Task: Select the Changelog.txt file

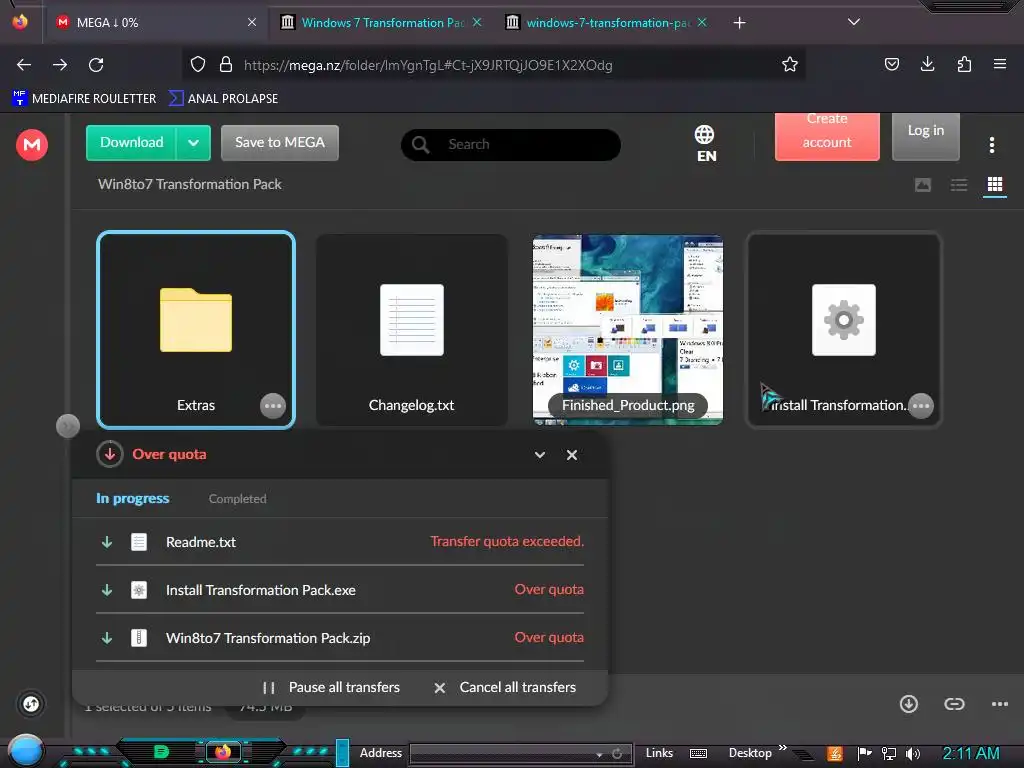Action: pyautogui.click(x=411, y=330)
